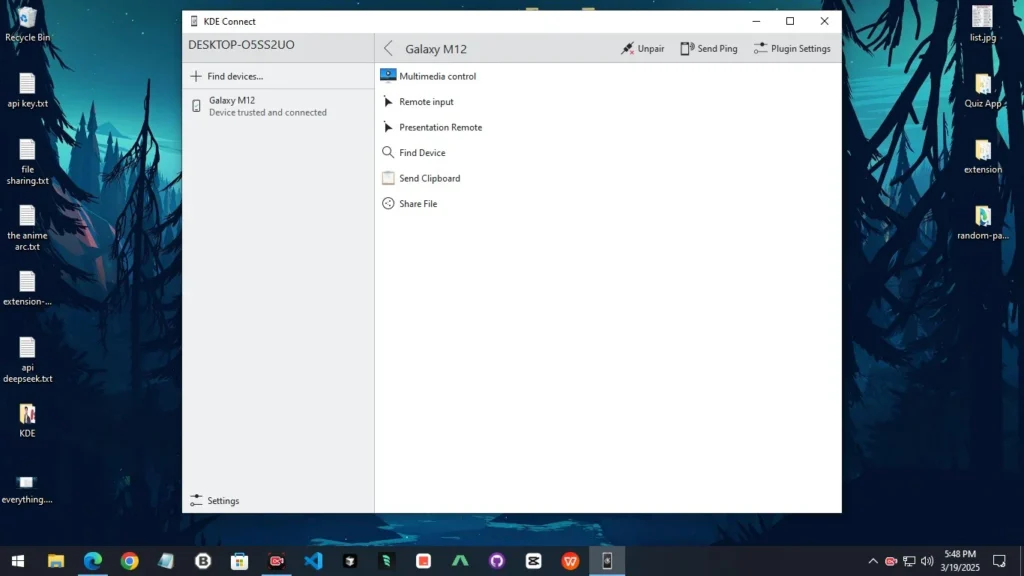Click the DESKTOP-O5SS2UO device name

(242, 44)
